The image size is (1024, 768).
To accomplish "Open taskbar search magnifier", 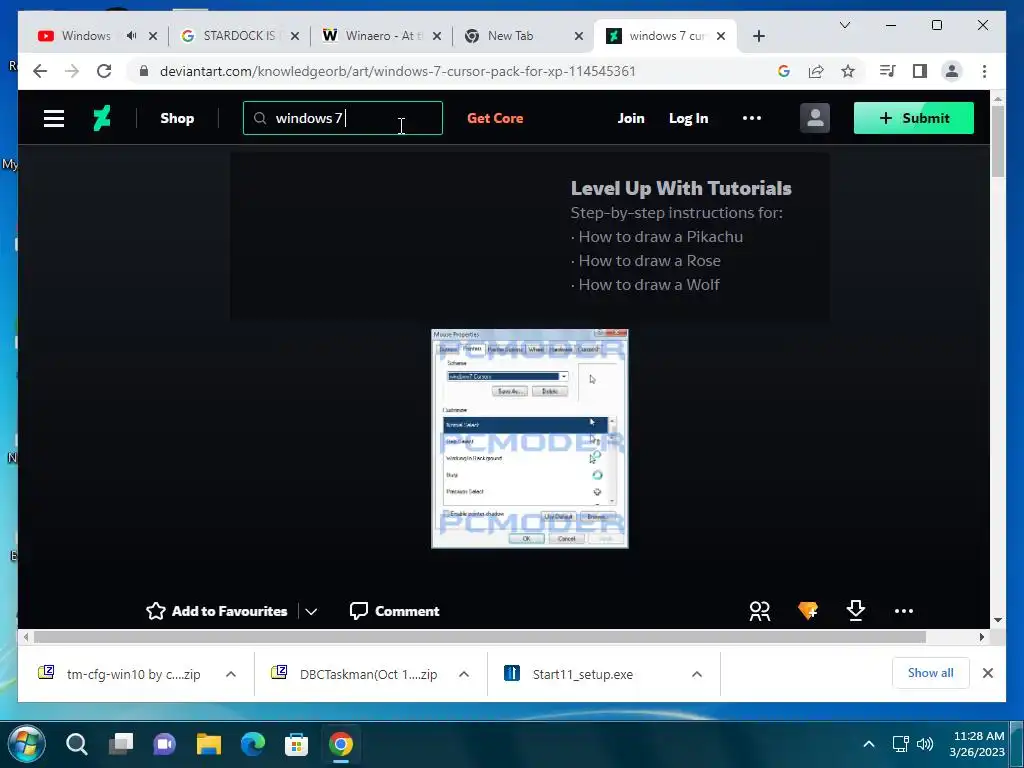I will 76,744.
